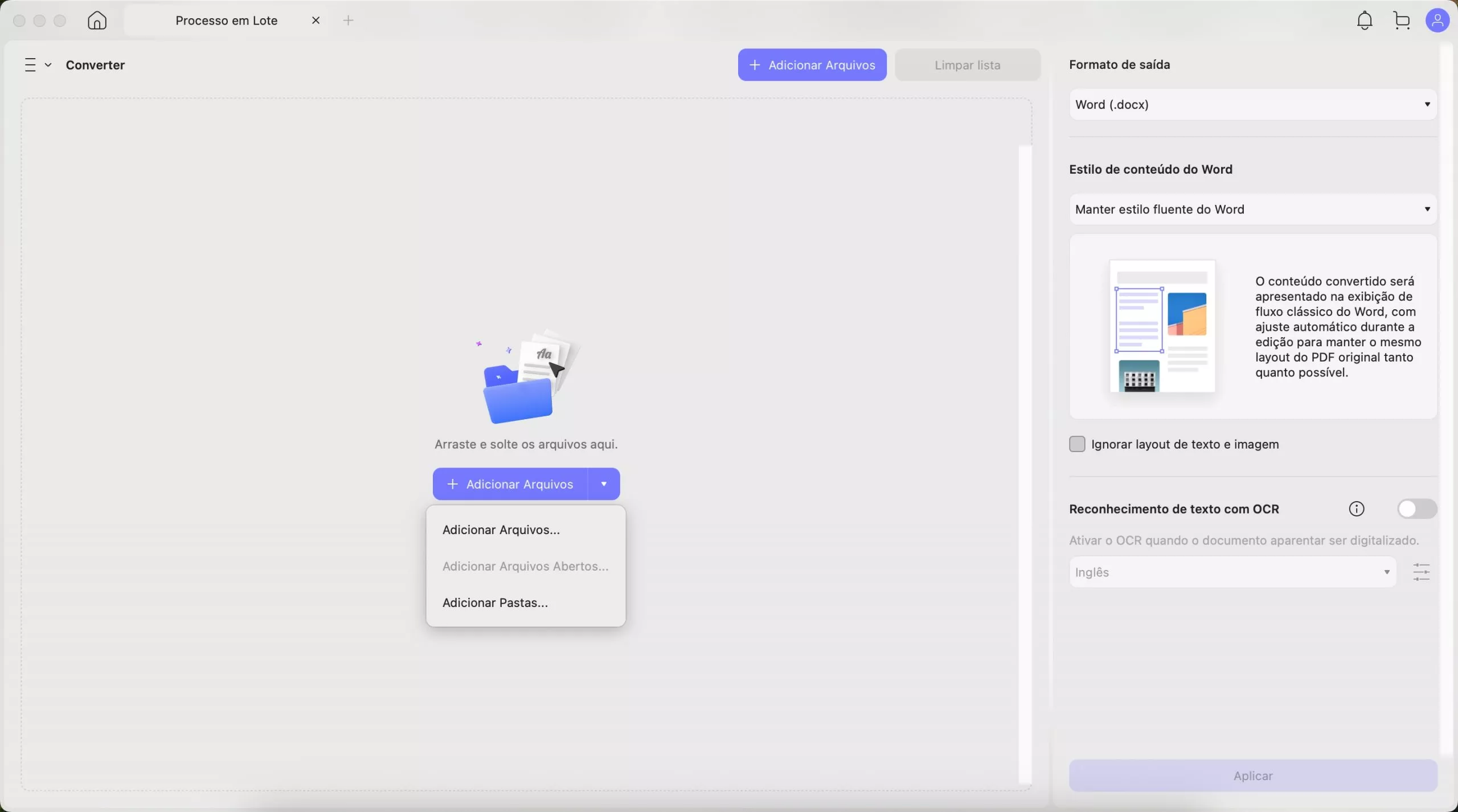Enable OCR text recognition toggle
This screenshot has width=1458, height=812.
pos(1416,508)
